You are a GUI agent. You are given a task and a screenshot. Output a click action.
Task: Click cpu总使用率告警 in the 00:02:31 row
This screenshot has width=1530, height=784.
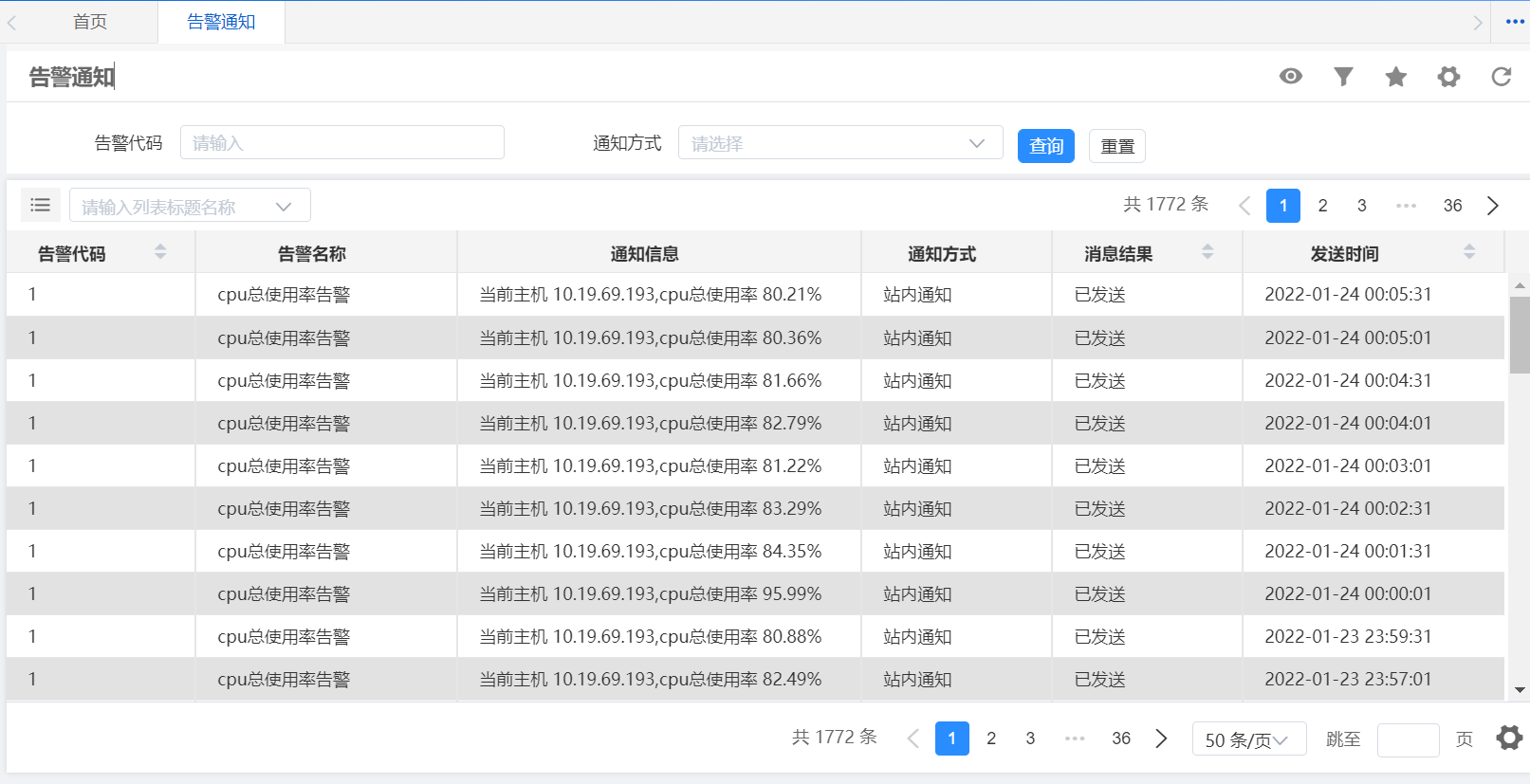(284, 508)
